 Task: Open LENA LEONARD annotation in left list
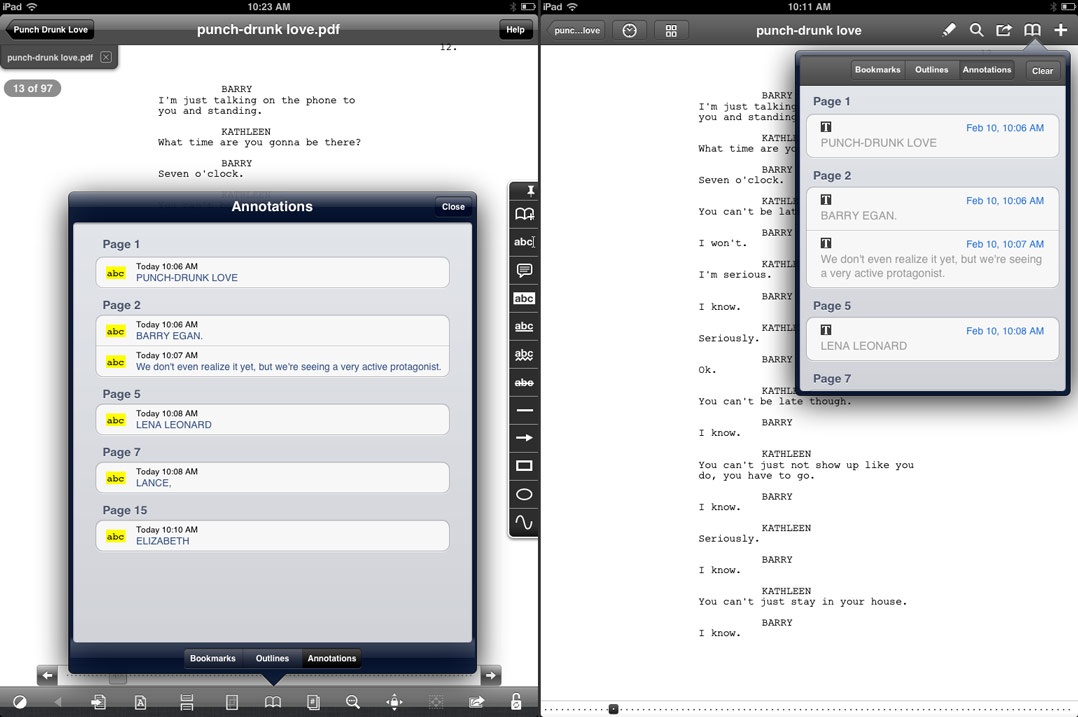coord(272,419)
